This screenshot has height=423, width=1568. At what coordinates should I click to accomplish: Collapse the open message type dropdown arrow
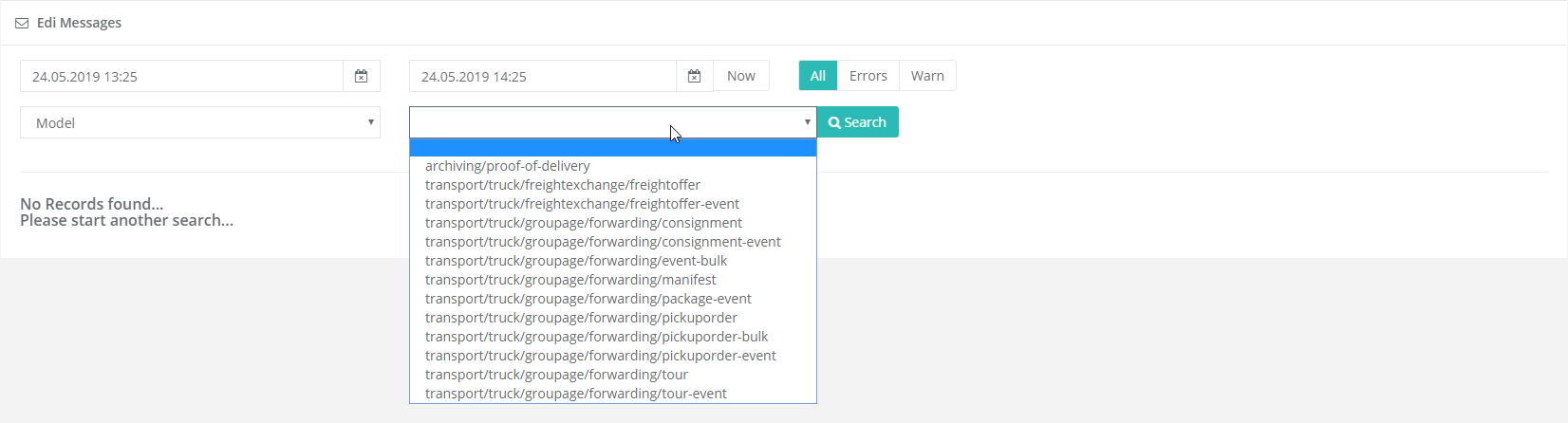click(x=807, y=122)
